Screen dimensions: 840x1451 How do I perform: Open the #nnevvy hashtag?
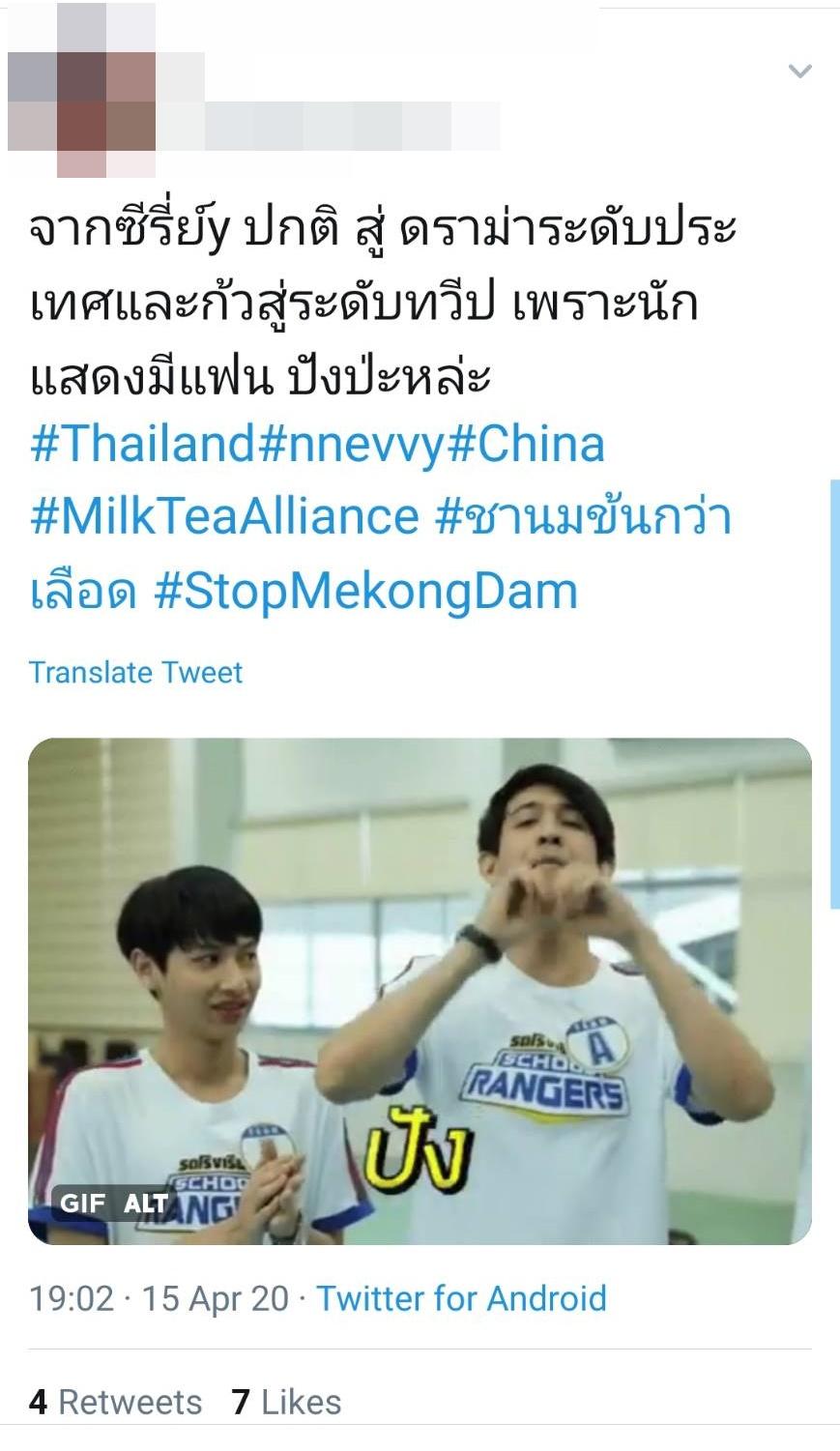tap(353, 444)
